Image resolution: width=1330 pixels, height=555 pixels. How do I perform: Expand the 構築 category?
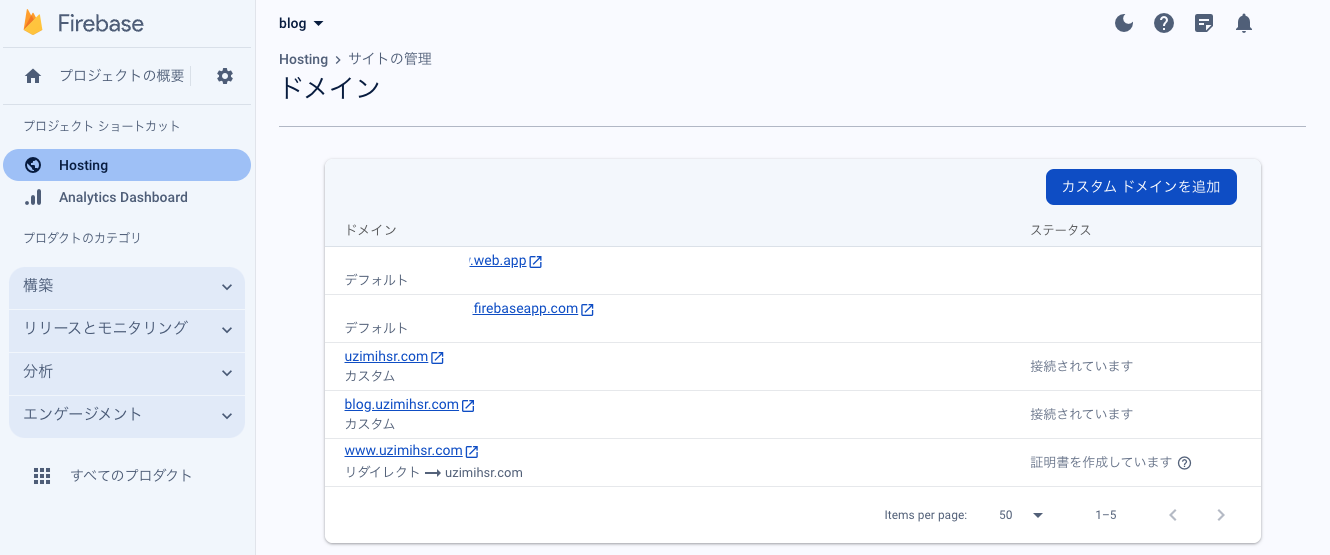(127, 286)
